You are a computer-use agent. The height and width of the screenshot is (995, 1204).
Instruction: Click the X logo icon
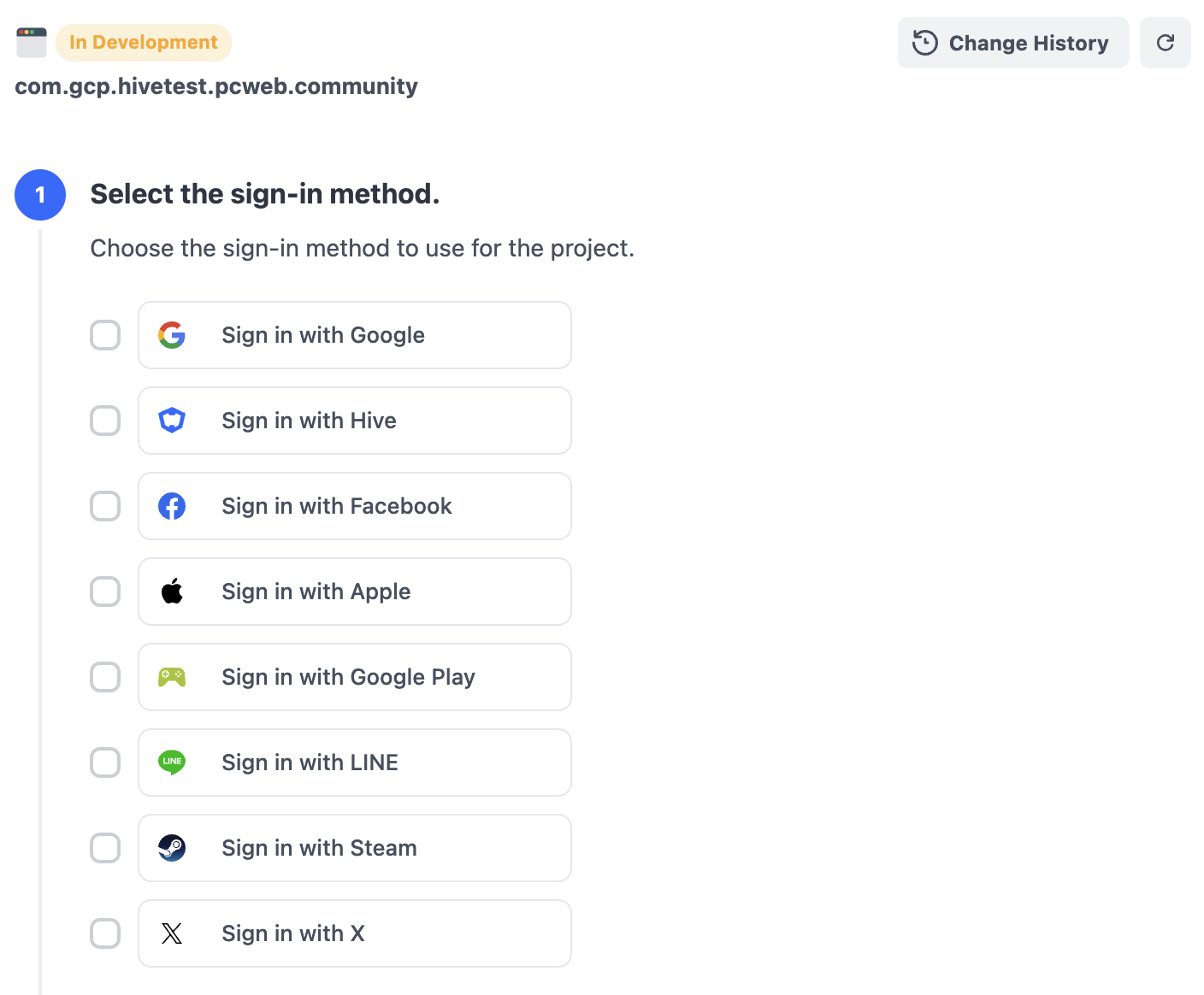(x=172, y=933)
